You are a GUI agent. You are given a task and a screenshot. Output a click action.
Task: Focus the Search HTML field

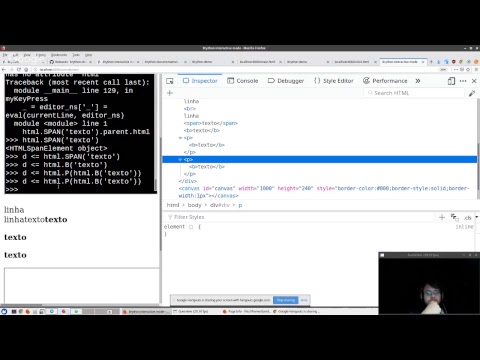(414, 93)
